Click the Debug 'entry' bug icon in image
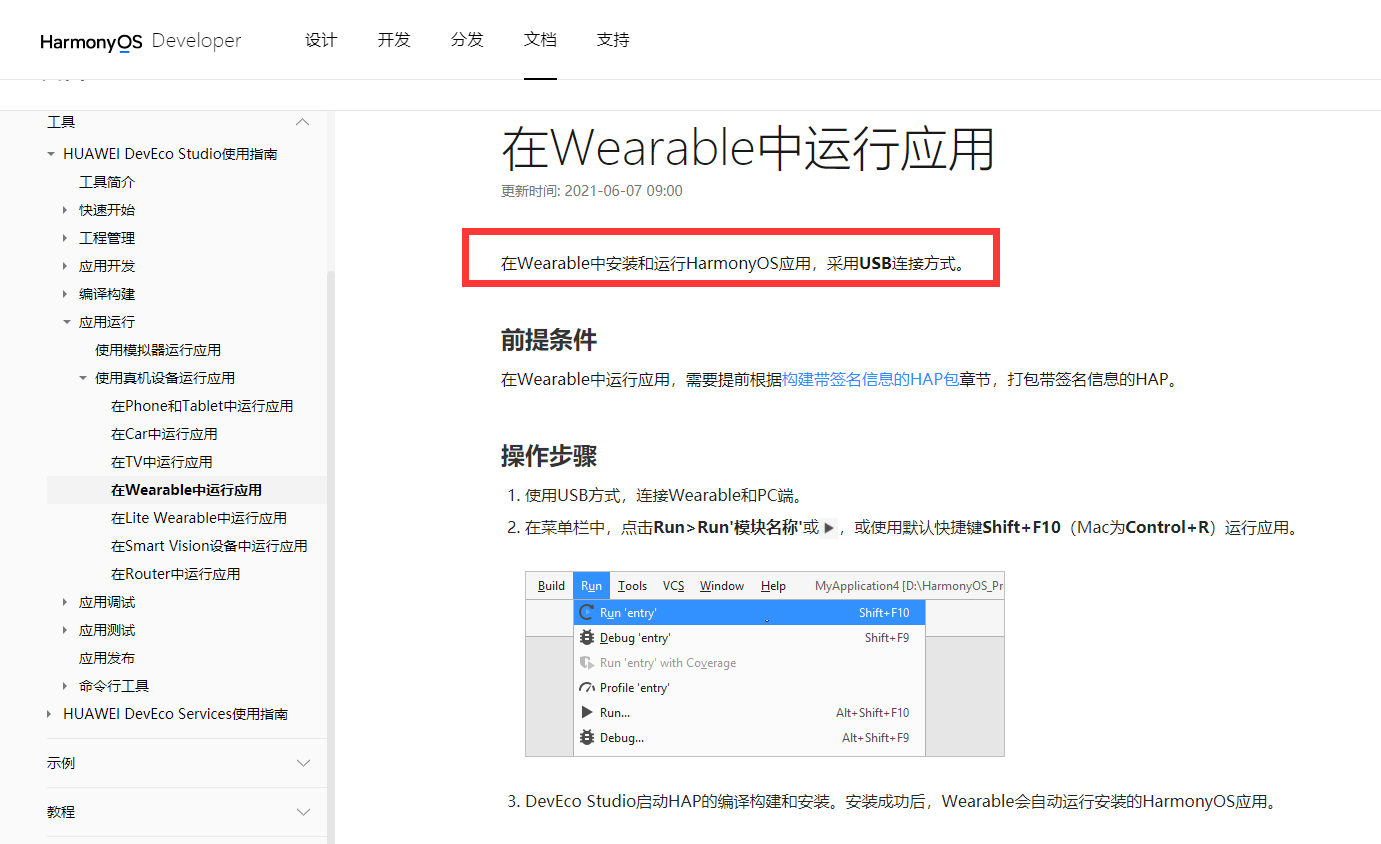Image resolution: width=1381 pixels, height=844 pixels. (587, 638)
